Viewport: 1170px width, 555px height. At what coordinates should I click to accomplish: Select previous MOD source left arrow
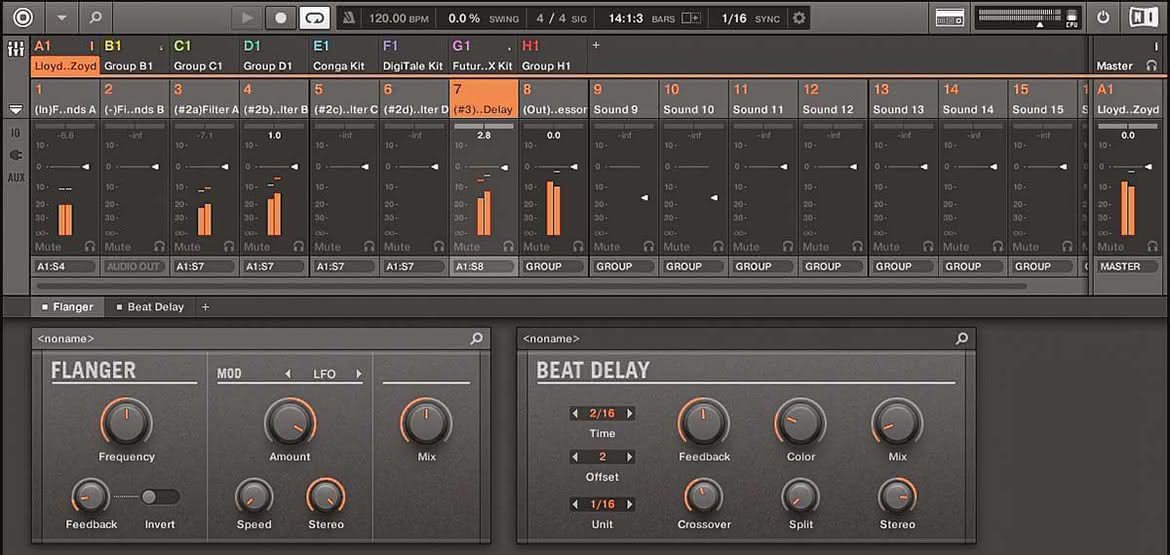pos(288,374)
